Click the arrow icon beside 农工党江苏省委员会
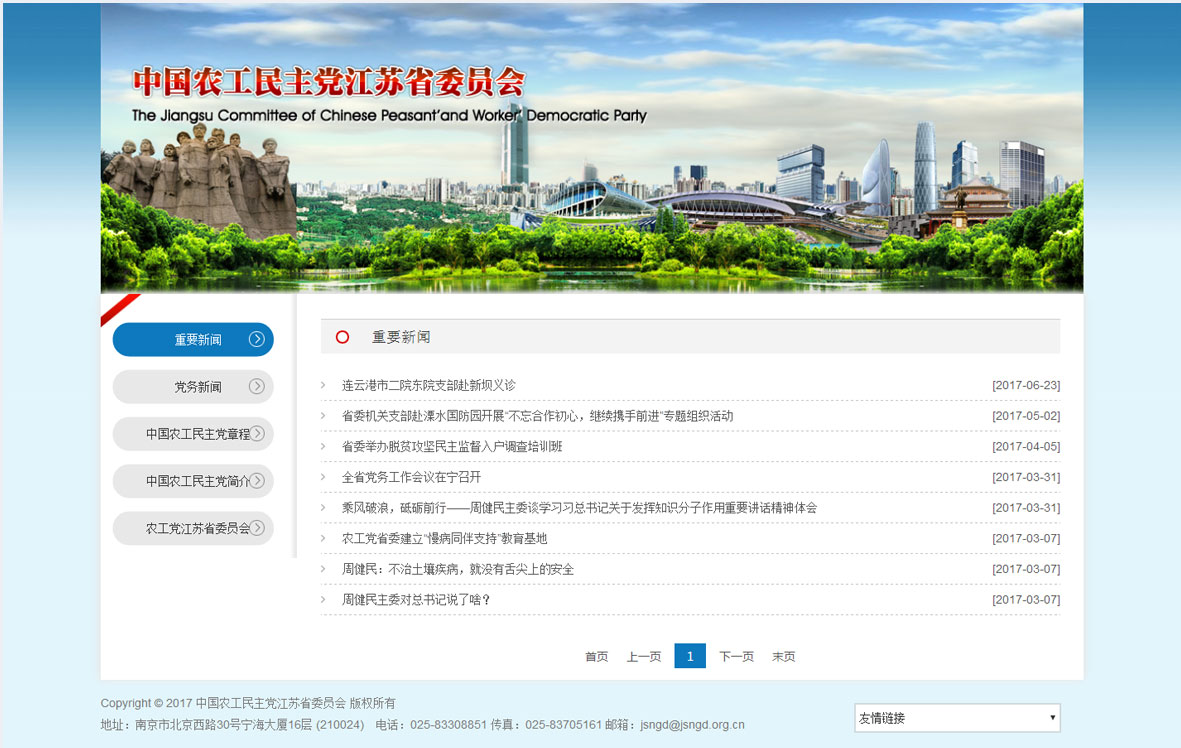The width and height of the screenshot is (1181, 748). (x=258, y=527)
